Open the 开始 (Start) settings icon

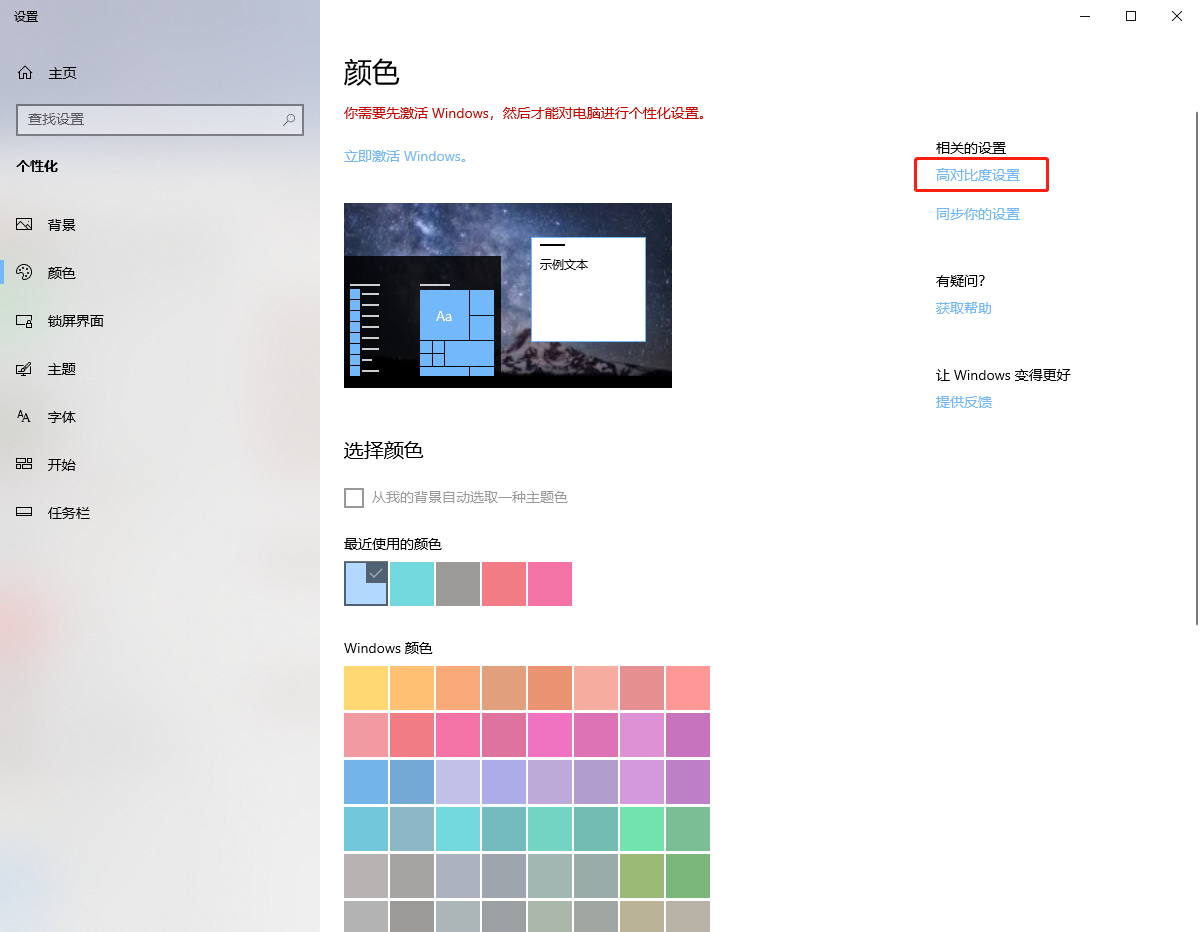[23, 464]
